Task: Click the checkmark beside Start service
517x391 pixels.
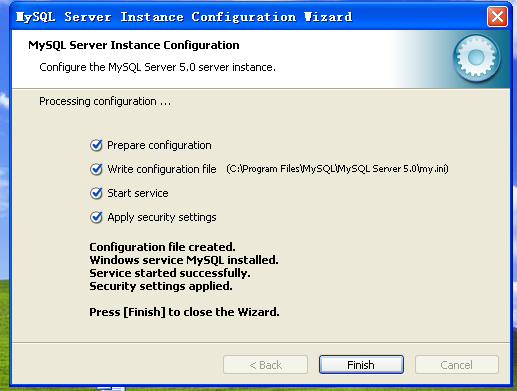Action: [x=96, y=193]
